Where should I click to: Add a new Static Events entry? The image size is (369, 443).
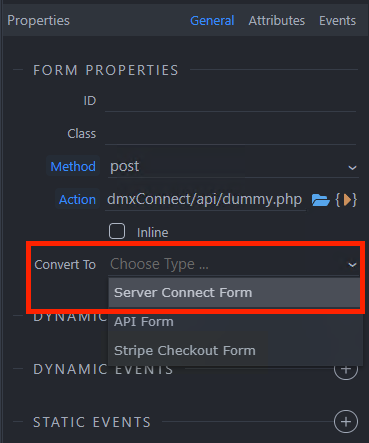346,422
